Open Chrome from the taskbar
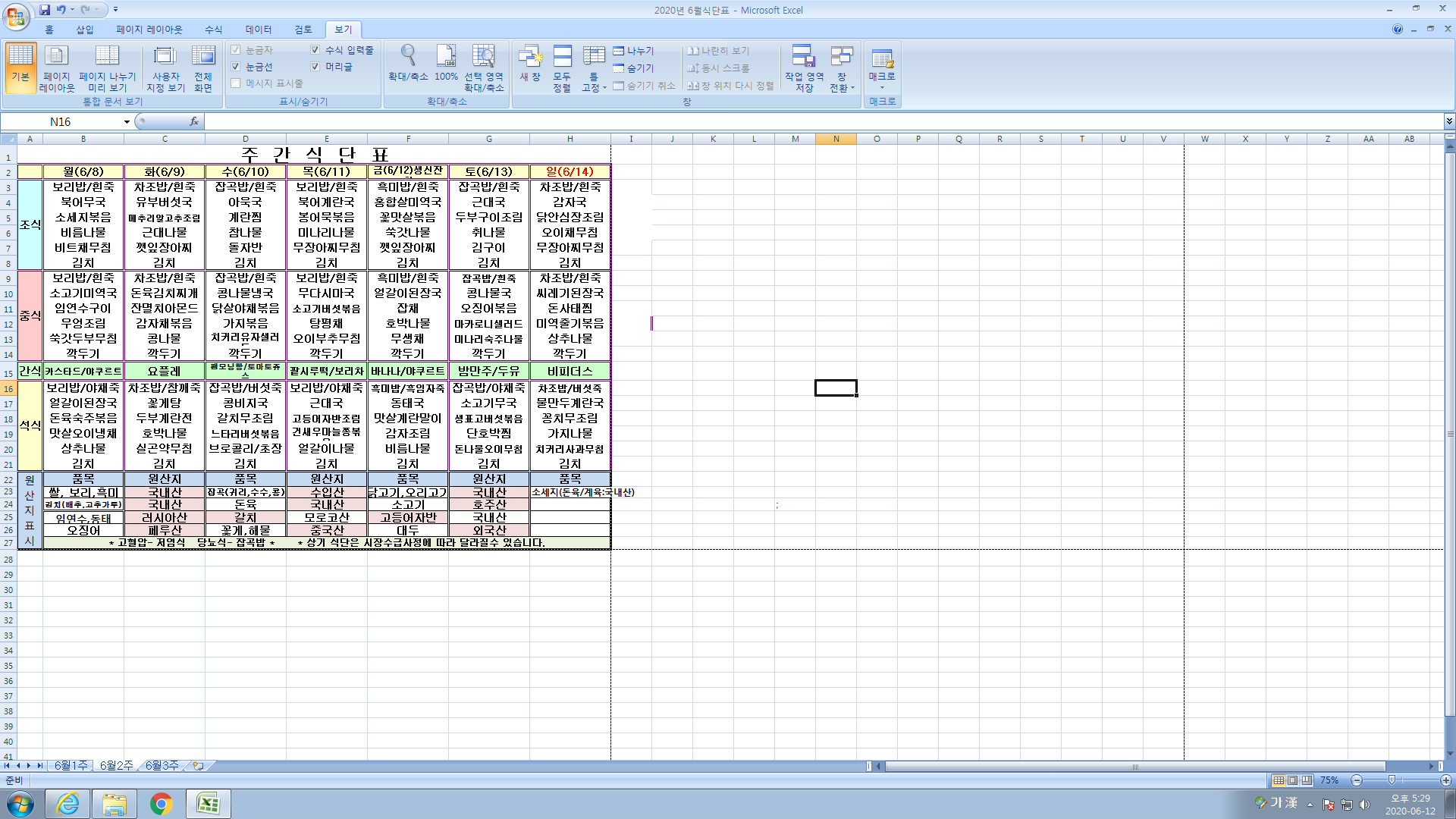Image resolution: width=1456 pixels, height=819 pixels. [161, 804]
